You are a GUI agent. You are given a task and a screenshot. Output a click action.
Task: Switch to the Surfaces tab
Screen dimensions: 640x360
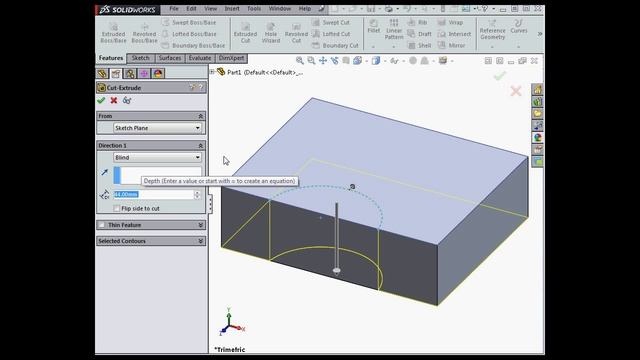pyautogui.click(x=170, y=58)
